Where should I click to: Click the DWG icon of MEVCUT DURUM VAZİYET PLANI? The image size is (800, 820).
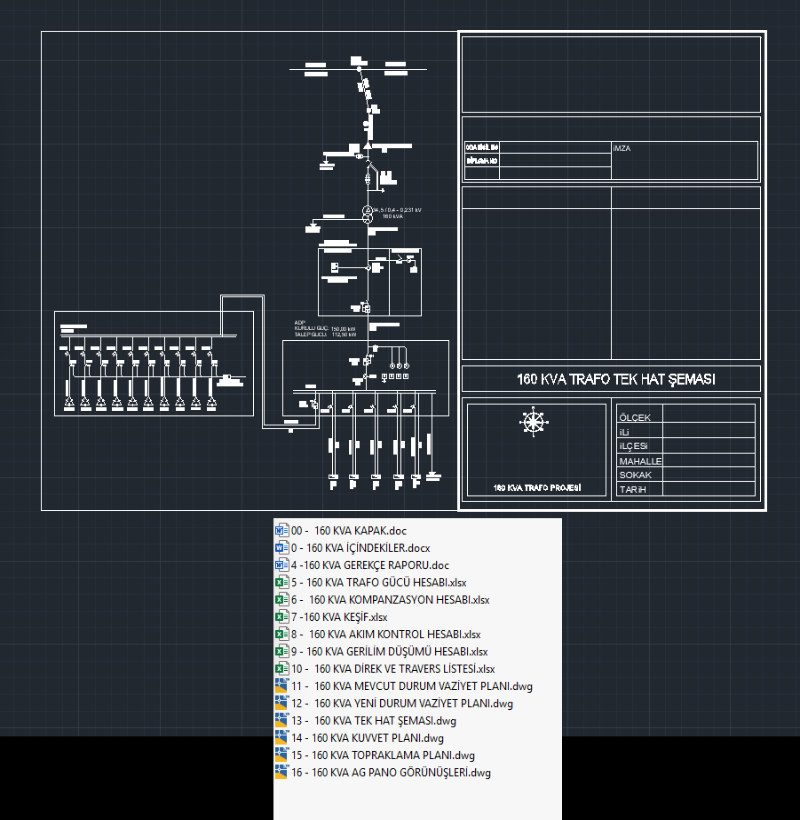pos(281,686)
